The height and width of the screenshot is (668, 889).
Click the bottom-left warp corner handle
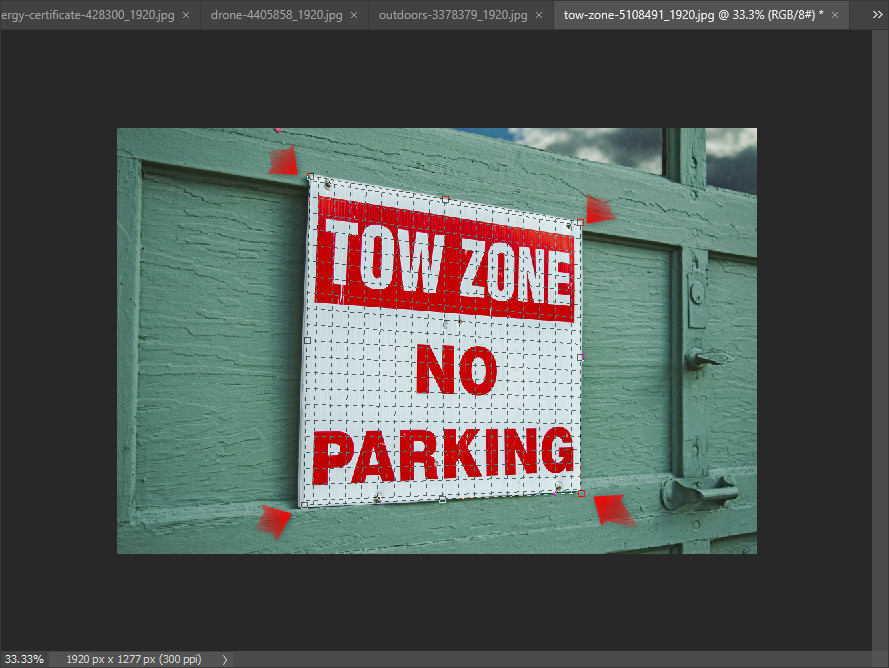[x=304, y=505]
